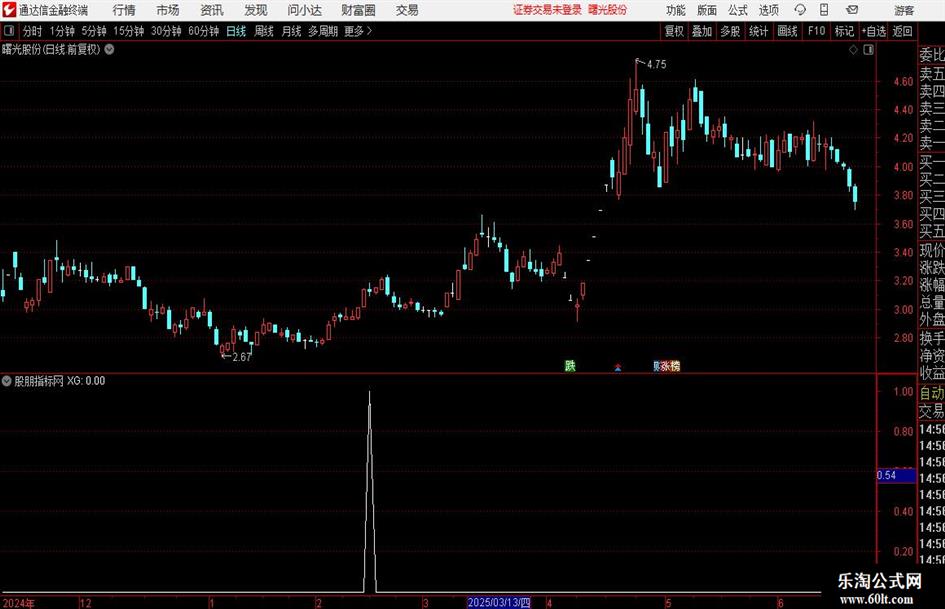945x609 pixels.
Task: Open the customer service headset icon
Action: click(800, 10)
